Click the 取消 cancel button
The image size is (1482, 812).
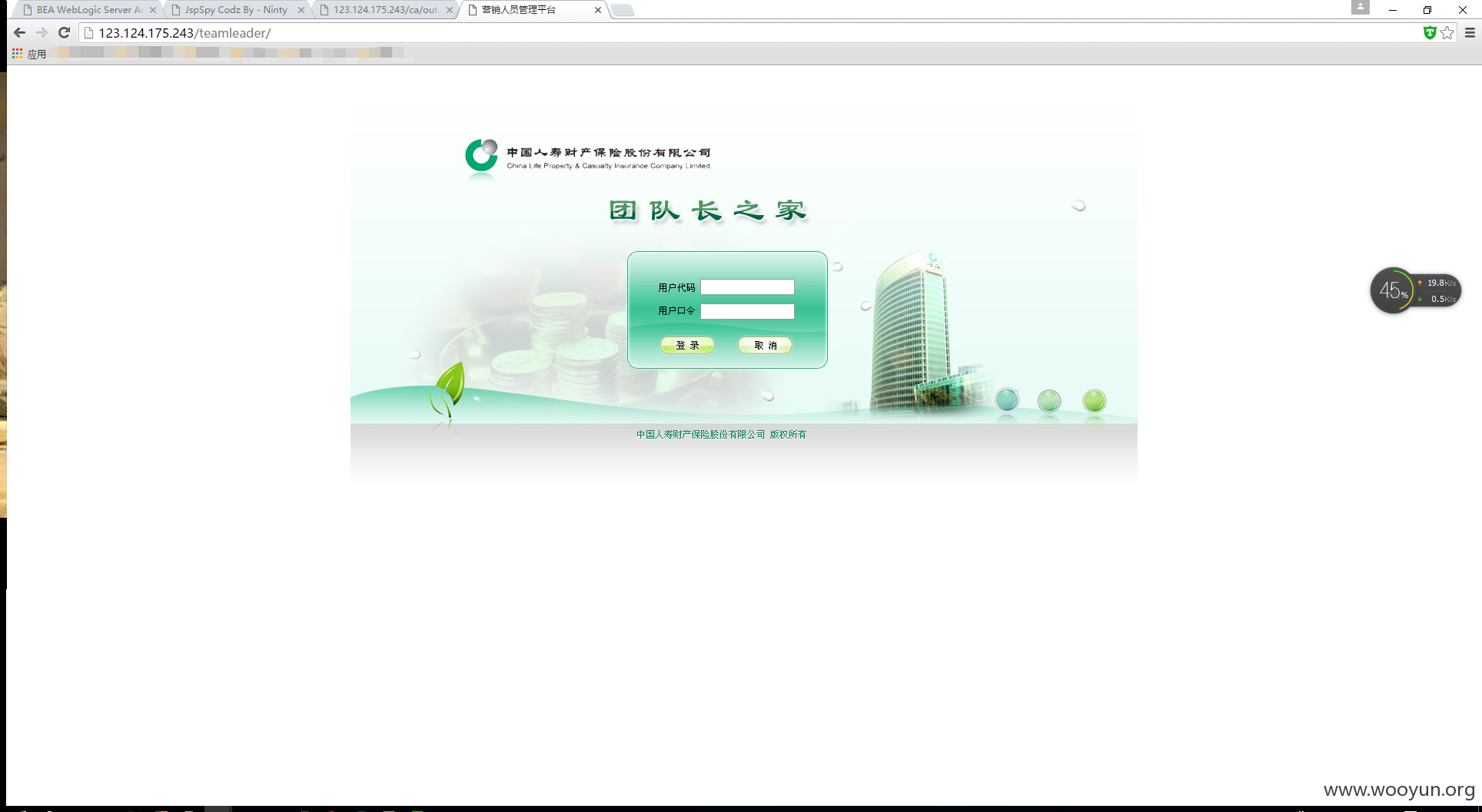click(765, 346)
